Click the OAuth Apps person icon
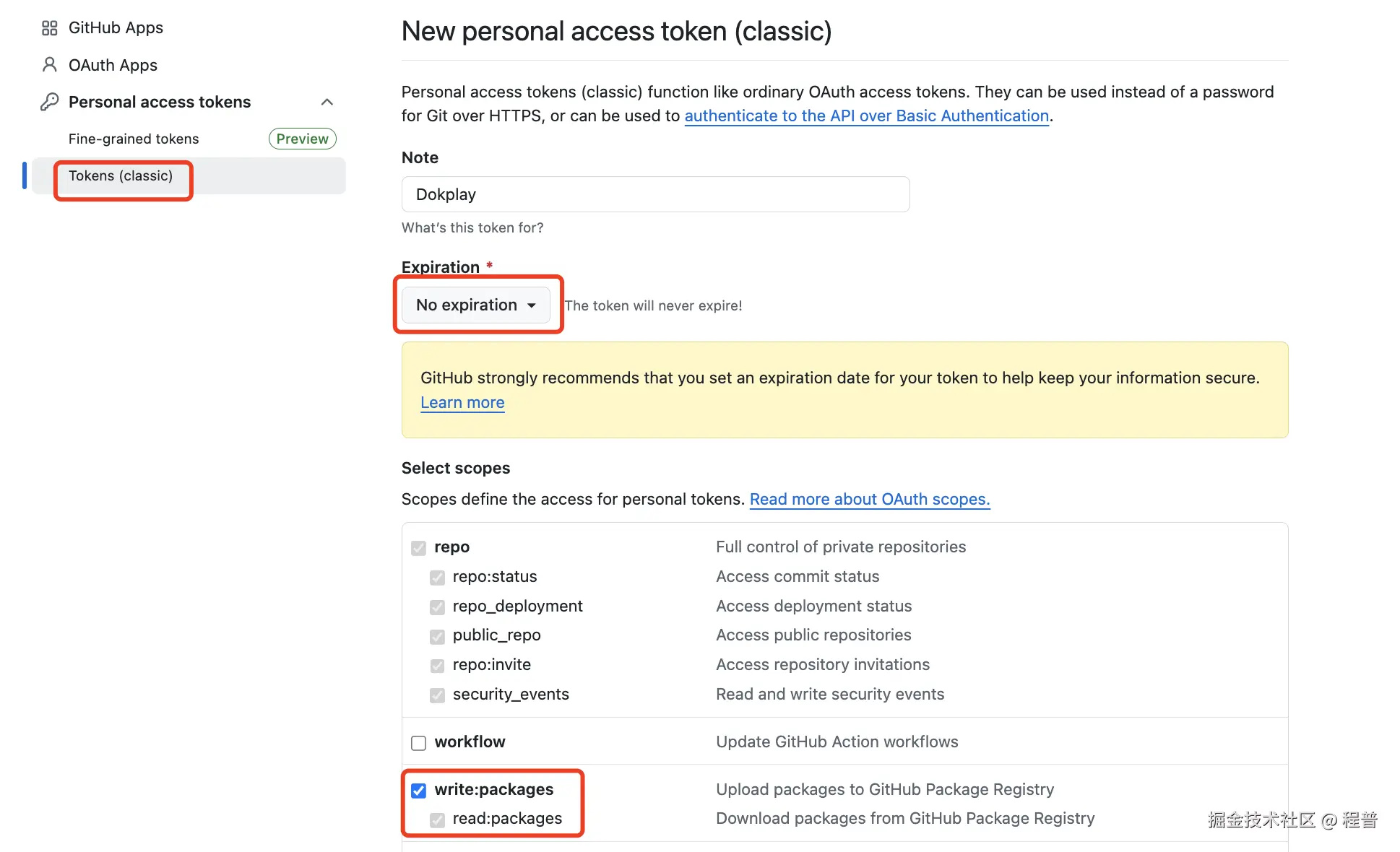The image size is (1400, 852). pyautogui.click(x=48, y=65)
